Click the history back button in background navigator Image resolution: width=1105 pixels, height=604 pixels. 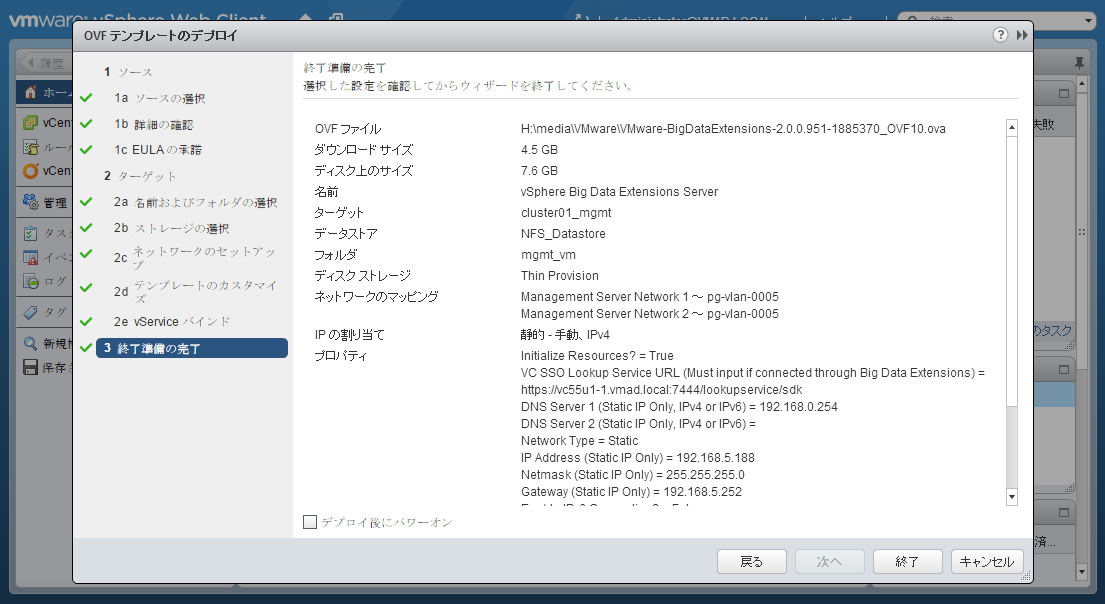pyautogui.click(x=44, y=63)
